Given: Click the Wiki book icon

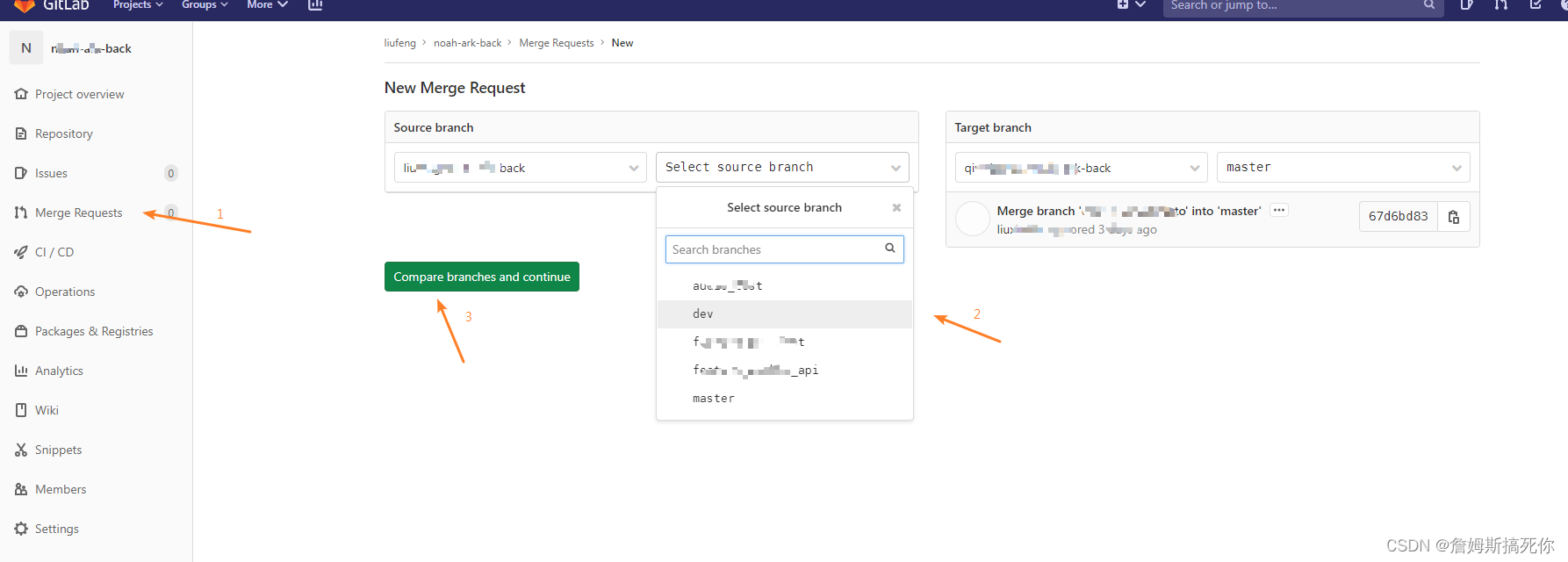Looking at the screenshot, I should coord(21,410).
